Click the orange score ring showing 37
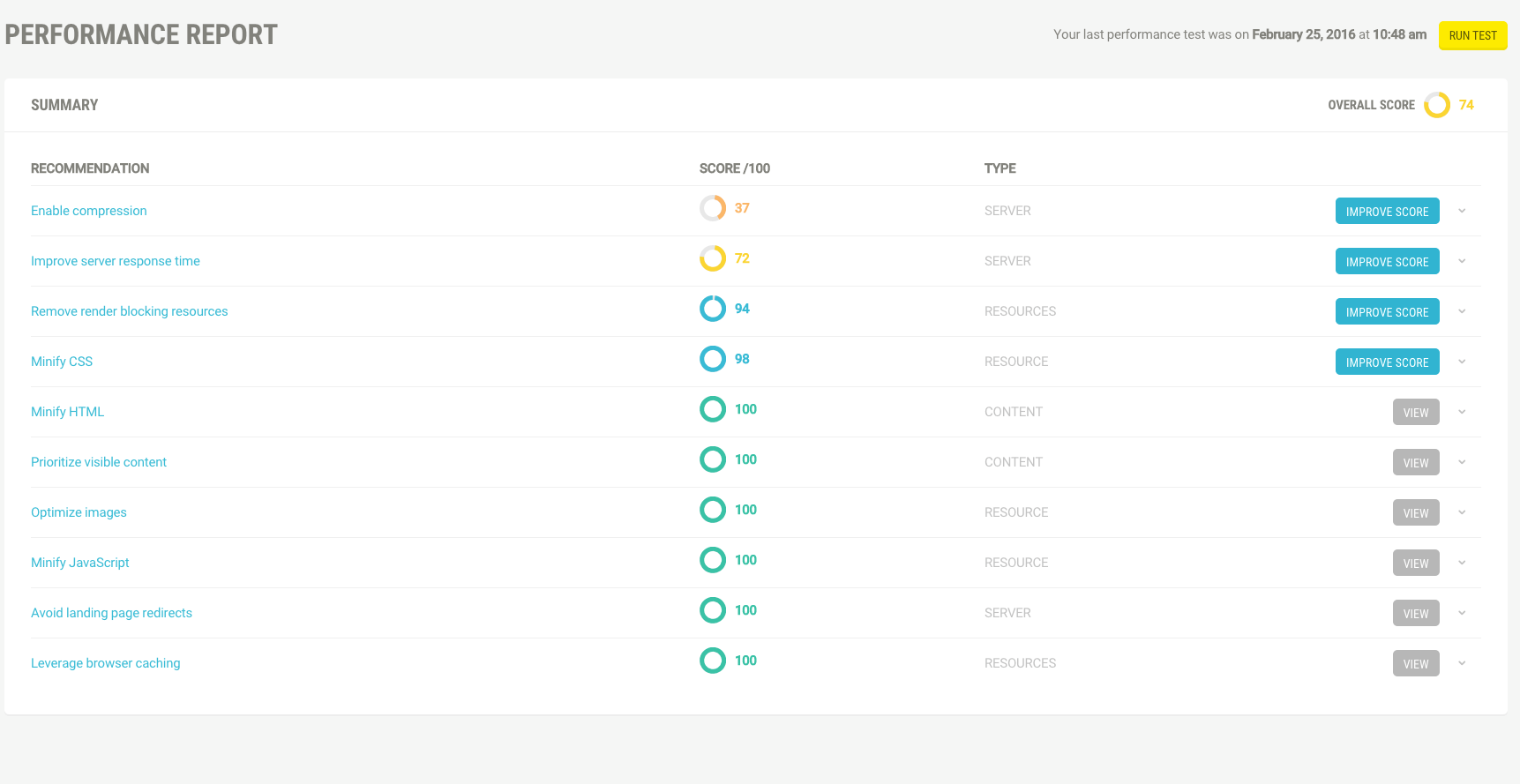1520x784 pixels. coord(713,208)
